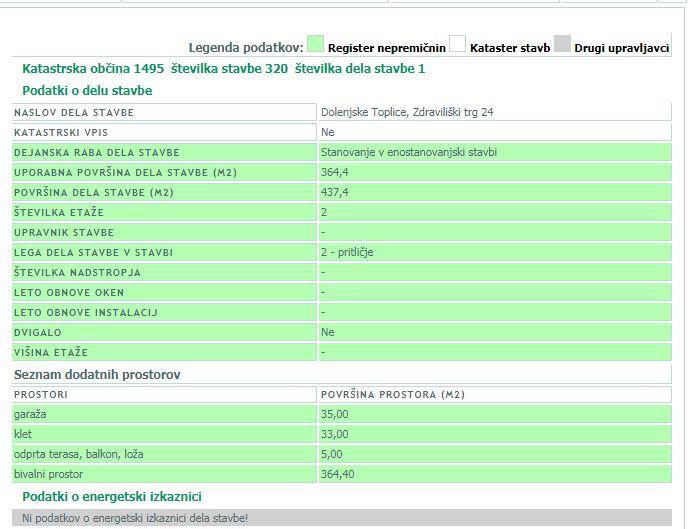This screenshot has height=529, width=688.
Task: Click the 'VIŠINA ETAŽE' label
Action: pyautogui.click(x=51, y=352)
